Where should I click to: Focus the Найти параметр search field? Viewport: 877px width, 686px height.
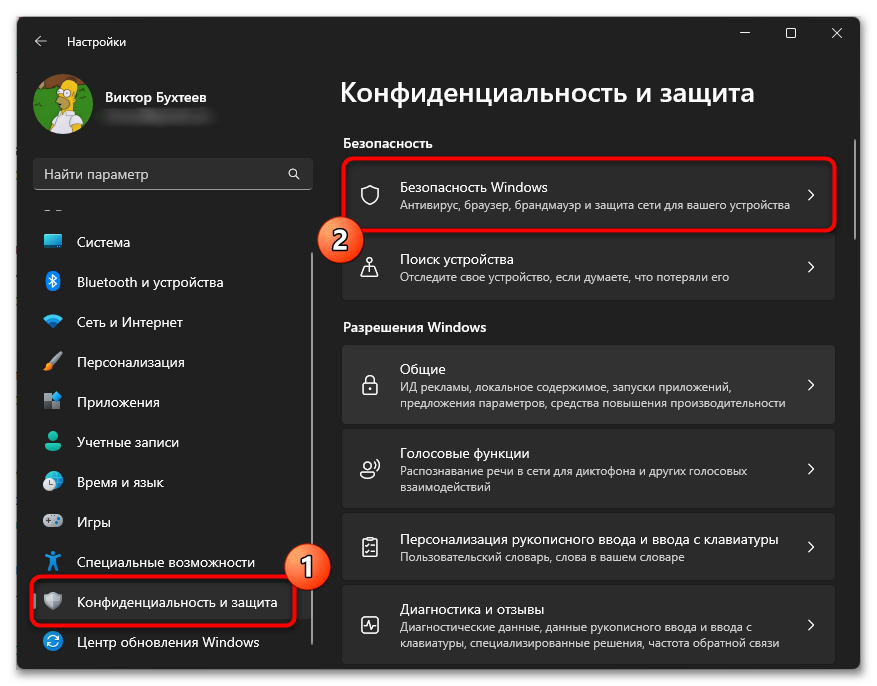pos(172,174)
